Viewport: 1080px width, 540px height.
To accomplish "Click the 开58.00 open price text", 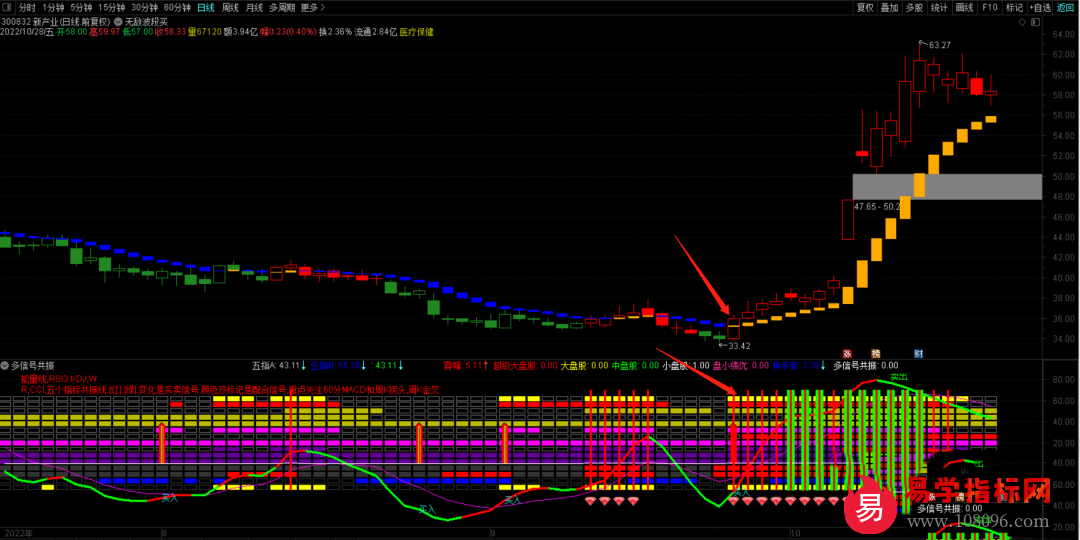I will [72, 32].
